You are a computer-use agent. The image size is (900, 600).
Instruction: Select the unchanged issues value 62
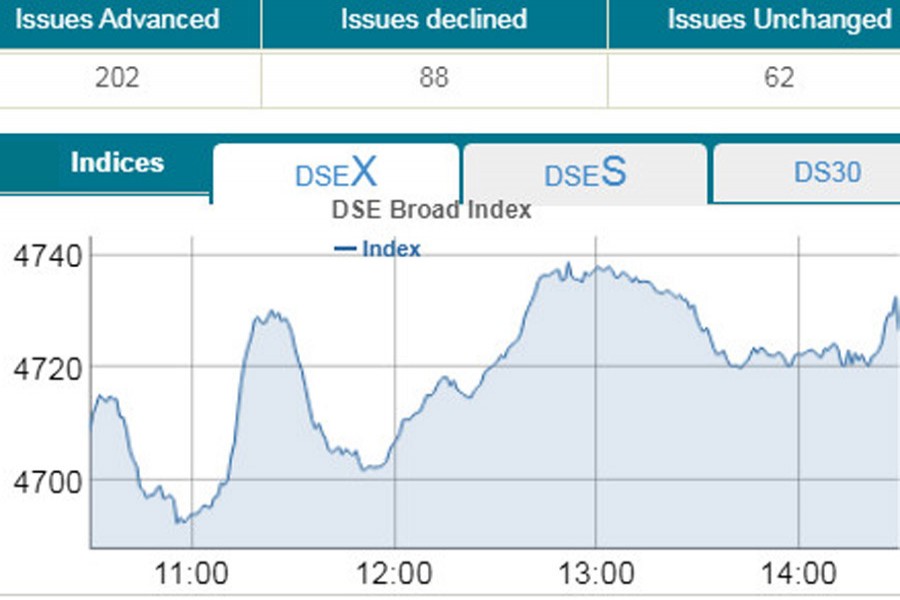779,77
